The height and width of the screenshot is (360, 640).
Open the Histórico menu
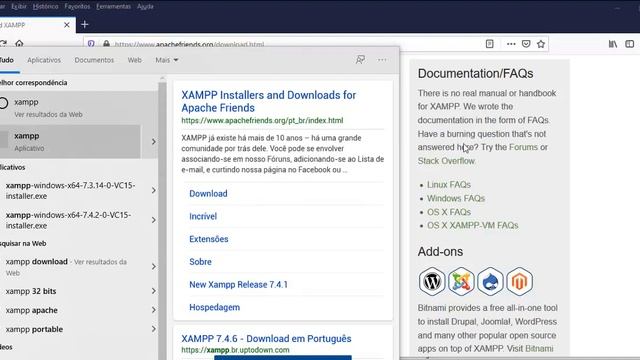pos(45,7)
